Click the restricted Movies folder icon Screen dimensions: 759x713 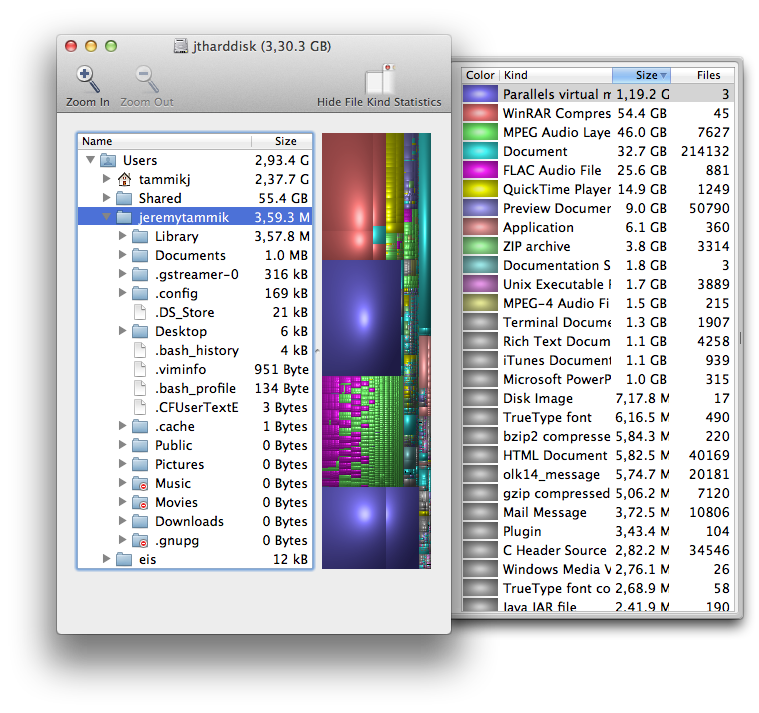coord(140,502)
